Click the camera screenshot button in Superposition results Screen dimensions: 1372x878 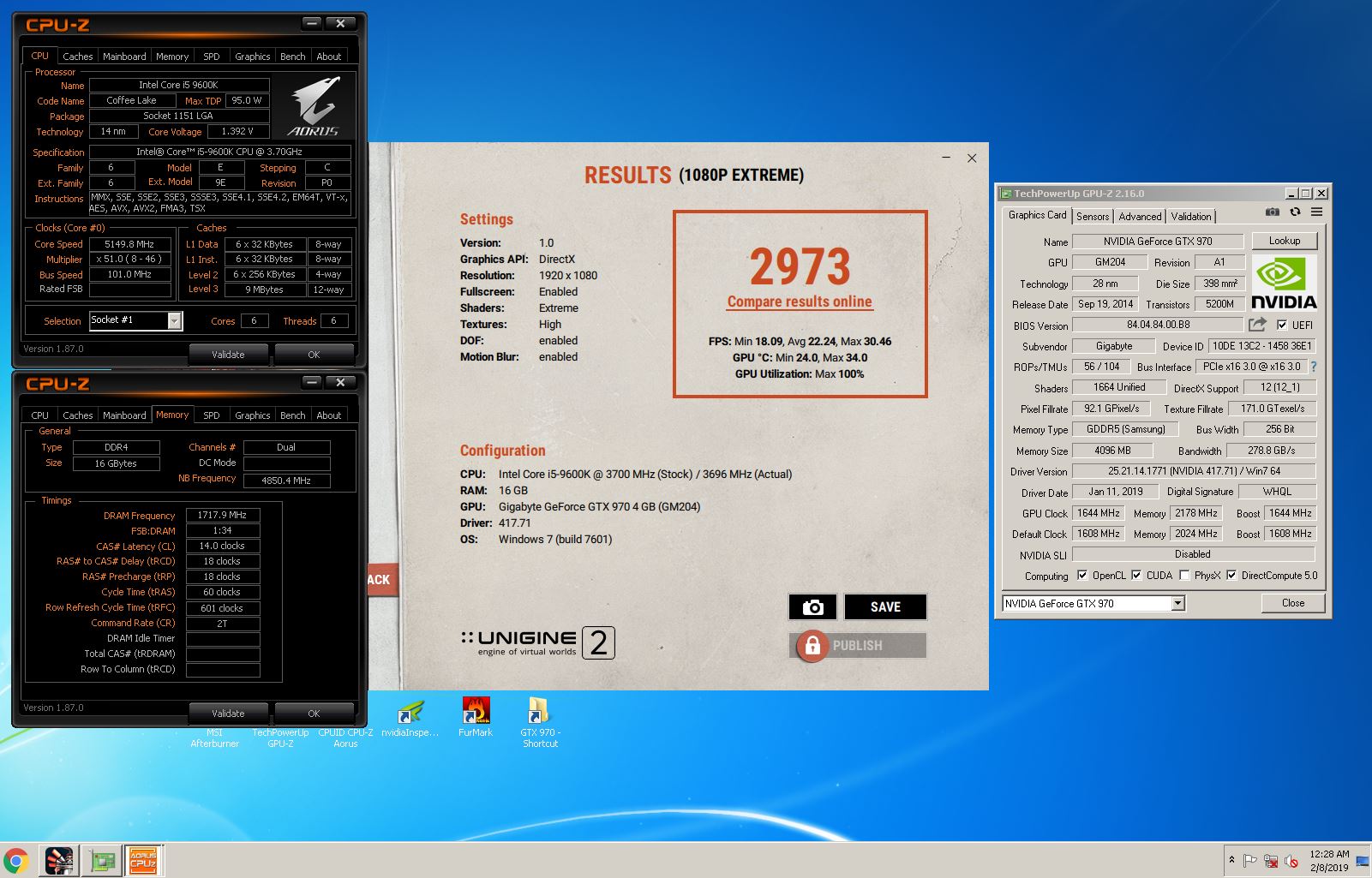click(x=812, y=606)
